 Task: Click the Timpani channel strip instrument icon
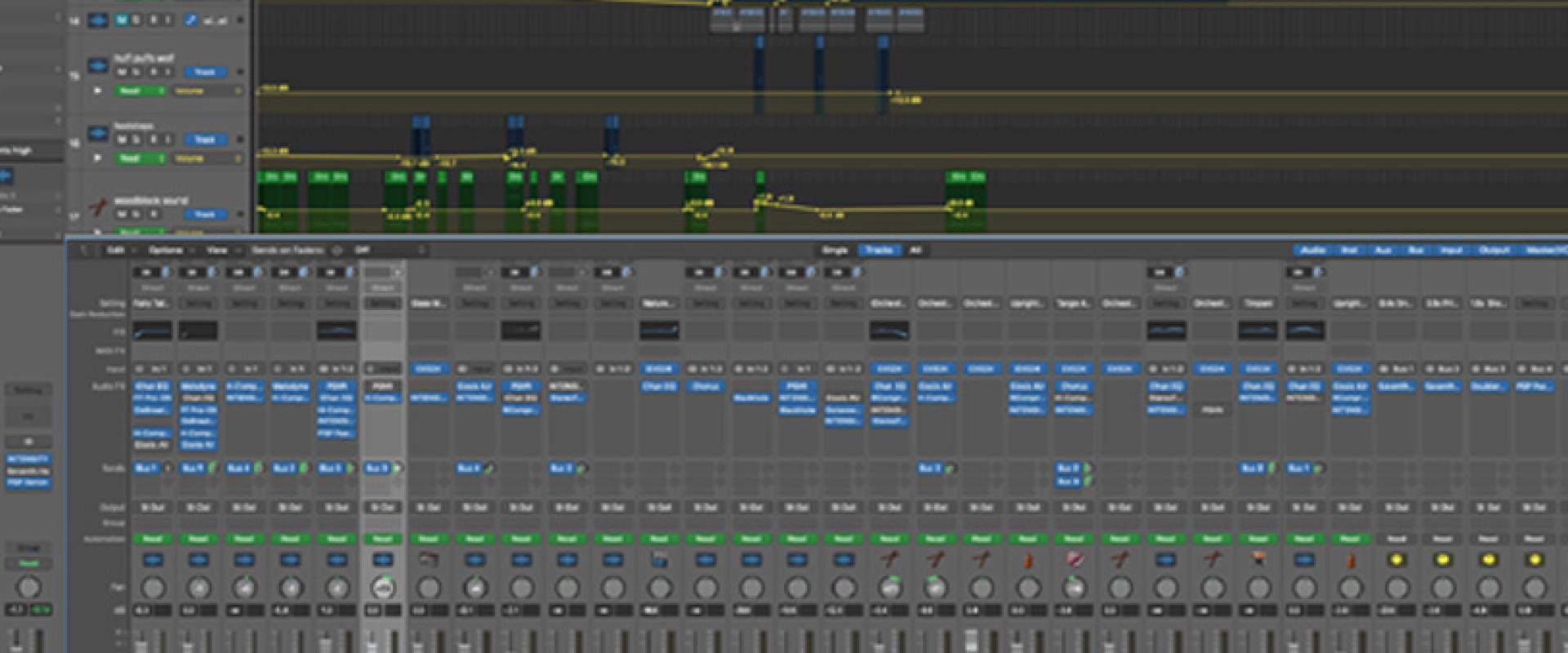pos(1258,560)
